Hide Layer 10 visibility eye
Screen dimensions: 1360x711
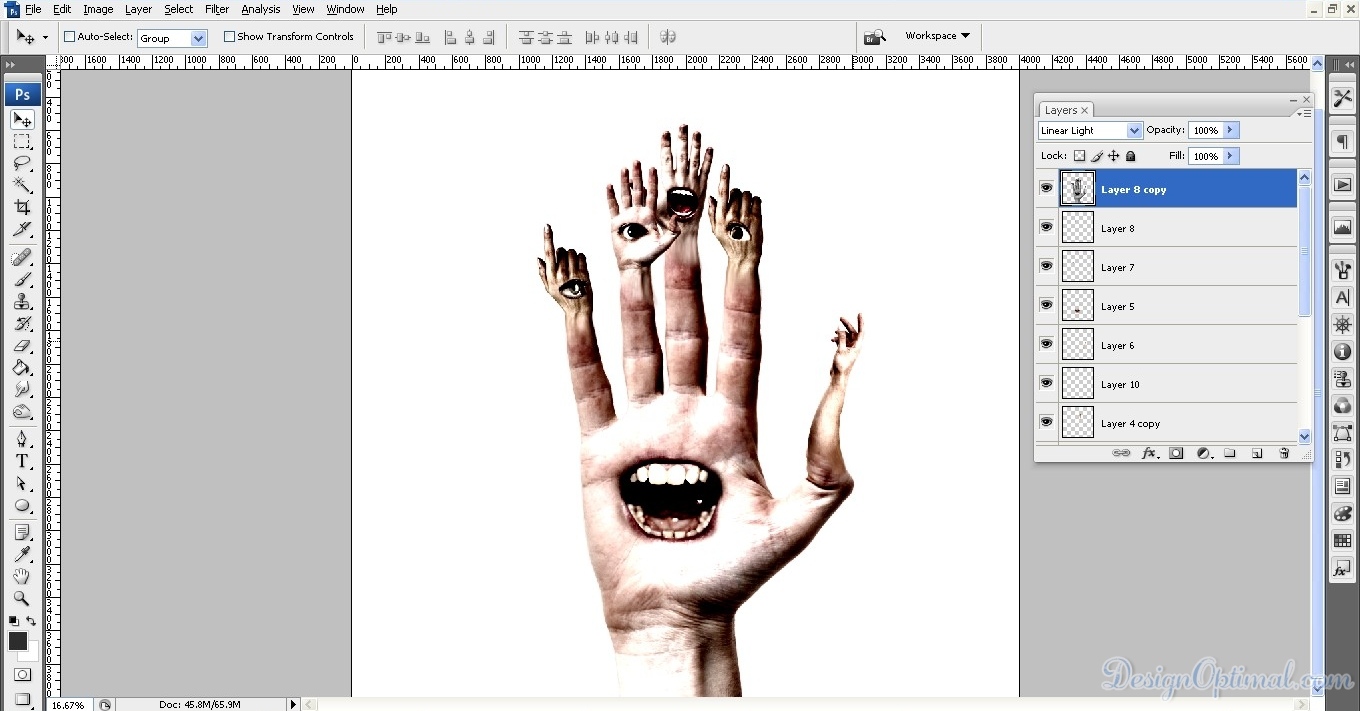pos(1046,383)
